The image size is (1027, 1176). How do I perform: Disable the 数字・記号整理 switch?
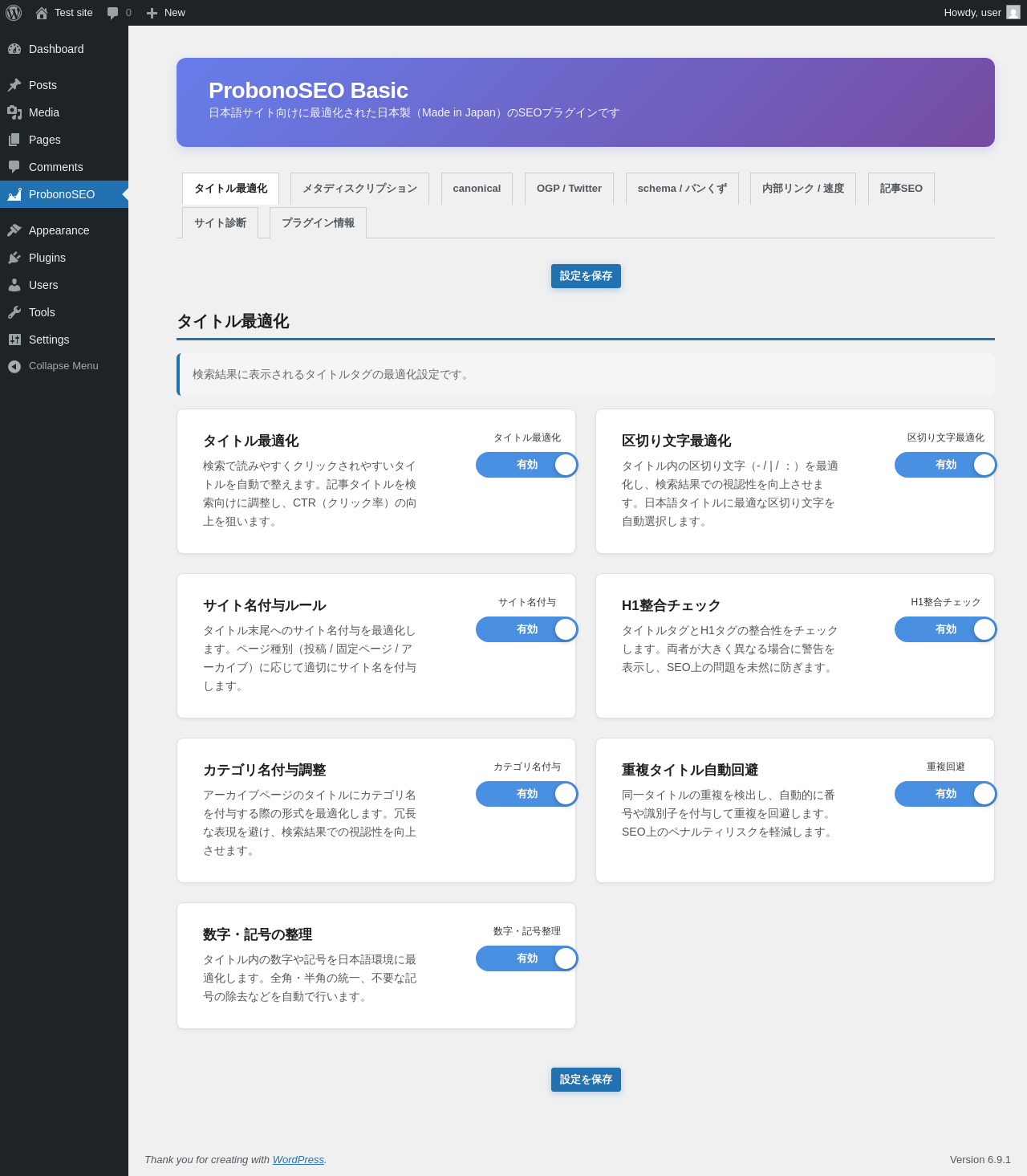527,958
